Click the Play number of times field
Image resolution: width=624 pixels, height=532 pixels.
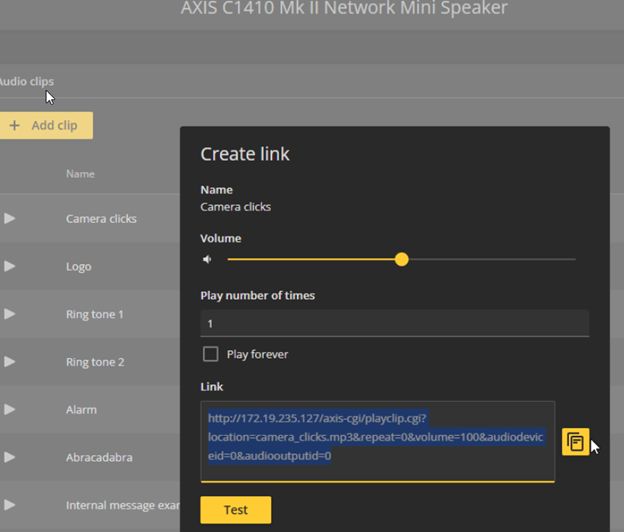pyautogui.click(x=395, y=323)
